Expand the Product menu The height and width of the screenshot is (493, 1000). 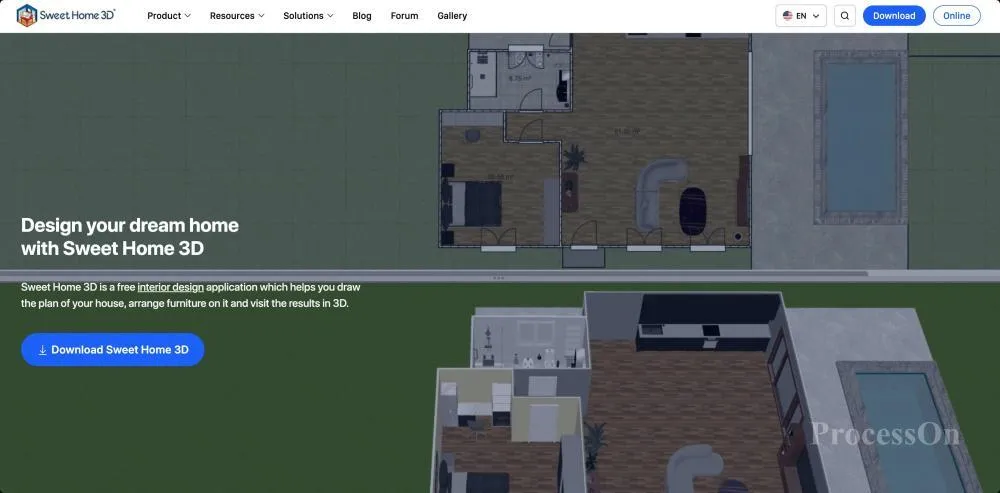tap(169, 16)
